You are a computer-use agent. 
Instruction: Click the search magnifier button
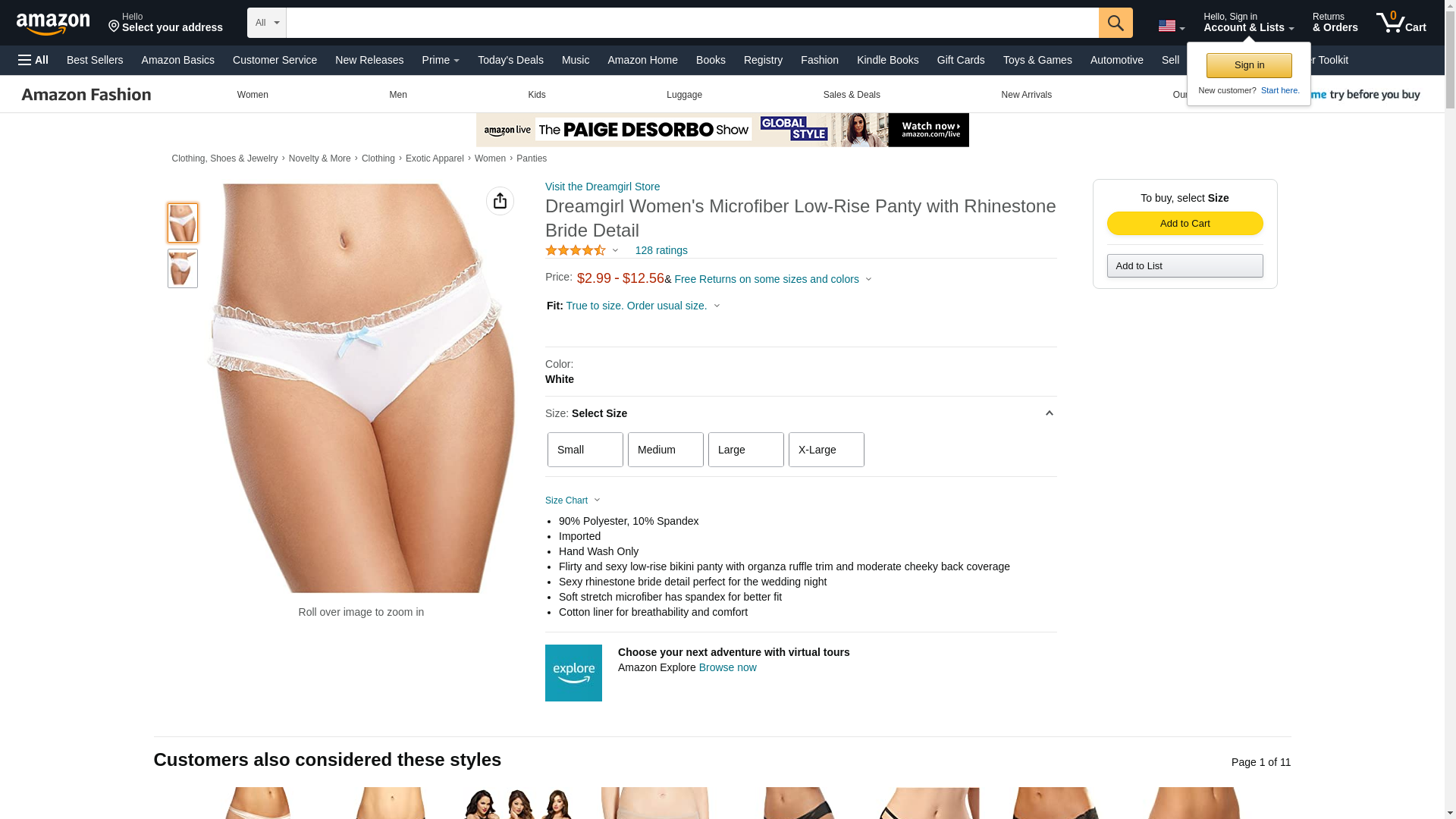coord(1116,23)
